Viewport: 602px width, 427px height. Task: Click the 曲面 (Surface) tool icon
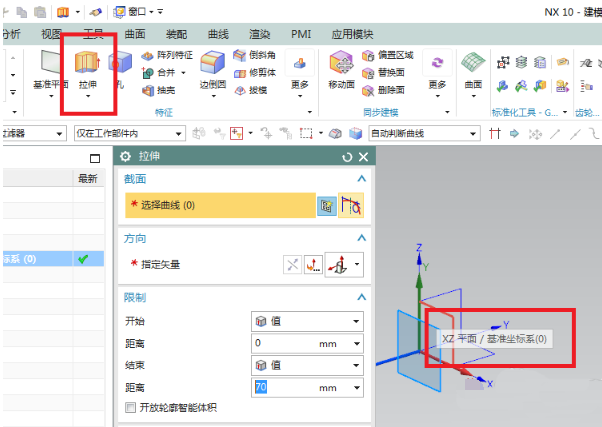point(473,66)
